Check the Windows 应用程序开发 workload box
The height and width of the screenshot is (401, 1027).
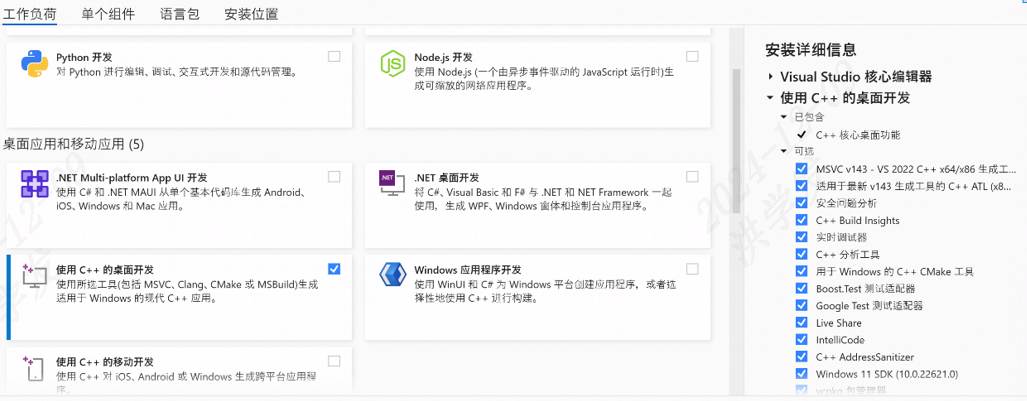click(692, 269)
